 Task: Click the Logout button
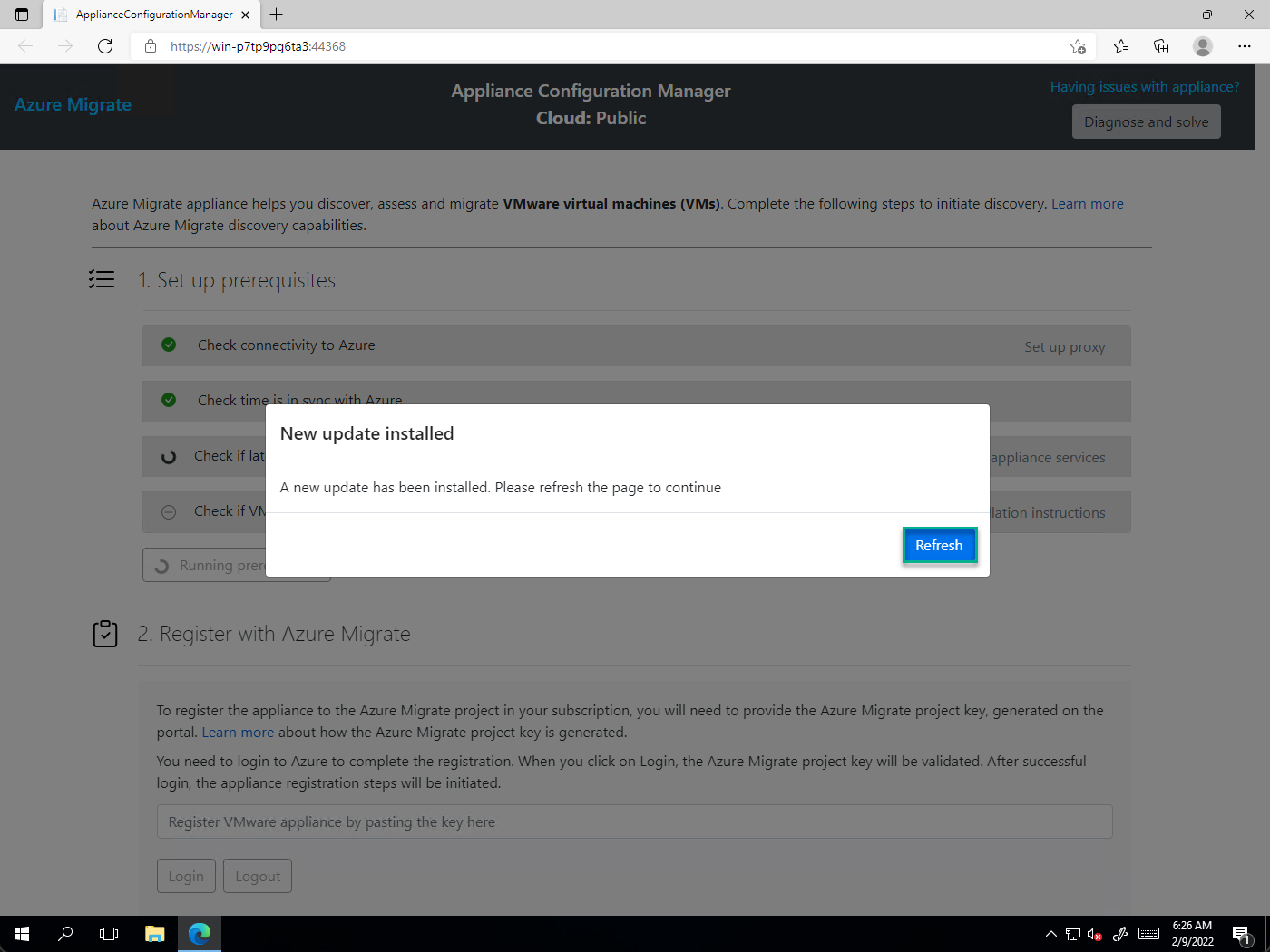pos(258,876)
